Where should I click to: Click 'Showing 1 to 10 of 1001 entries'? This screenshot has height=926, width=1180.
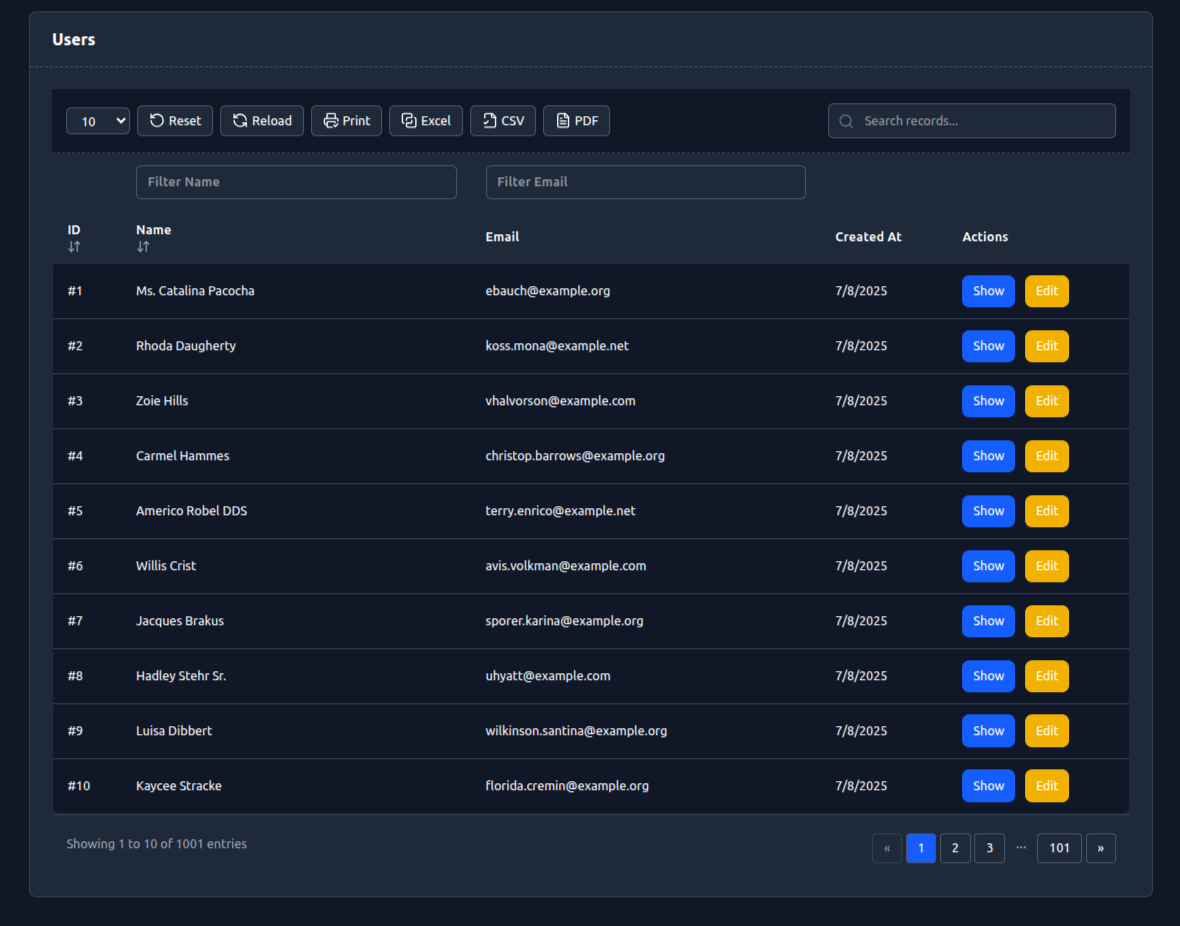point(157,844)
